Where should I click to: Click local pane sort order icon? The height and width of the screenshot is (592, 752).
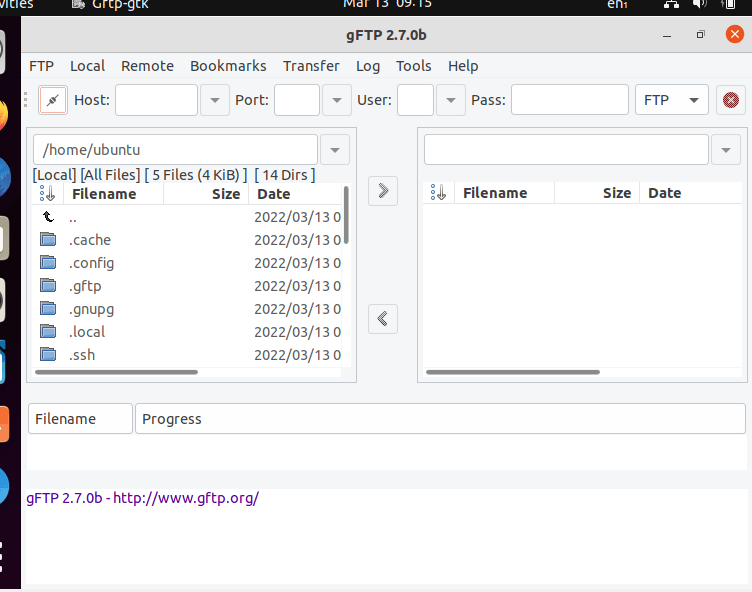[x=47, y=194]
